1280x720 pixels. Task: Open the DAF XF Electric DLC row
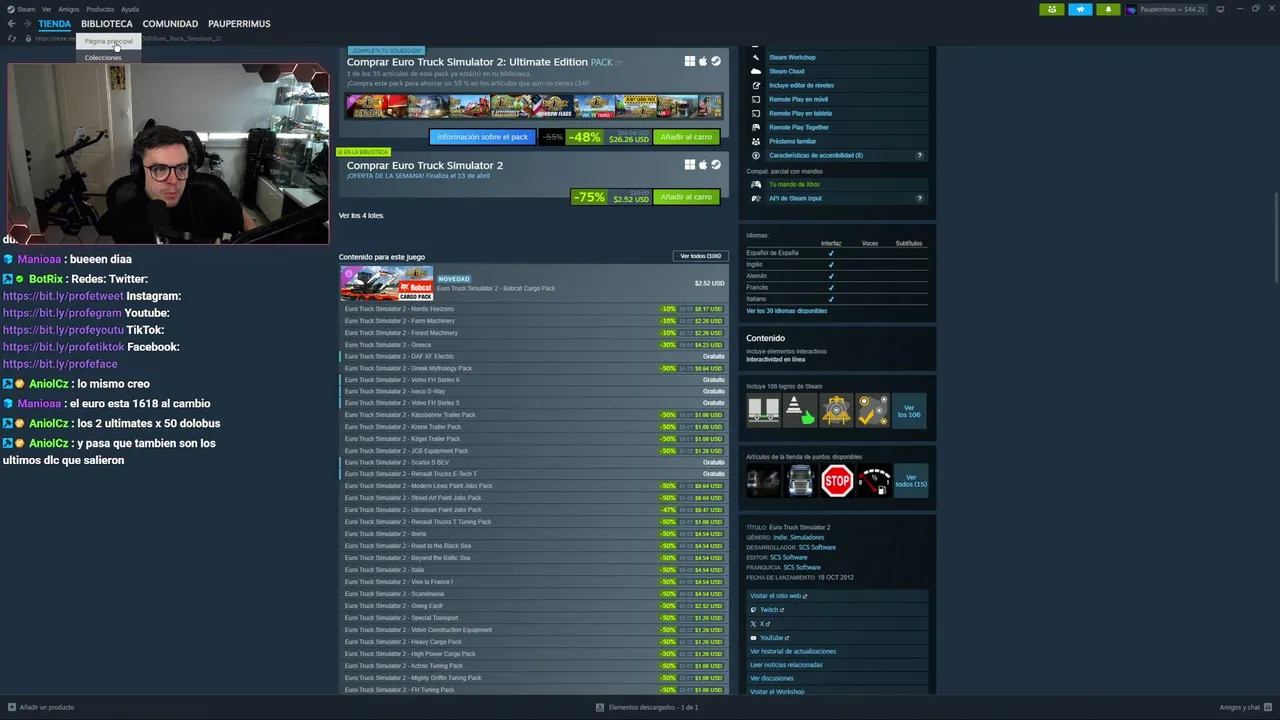click(x=534, y=356)
